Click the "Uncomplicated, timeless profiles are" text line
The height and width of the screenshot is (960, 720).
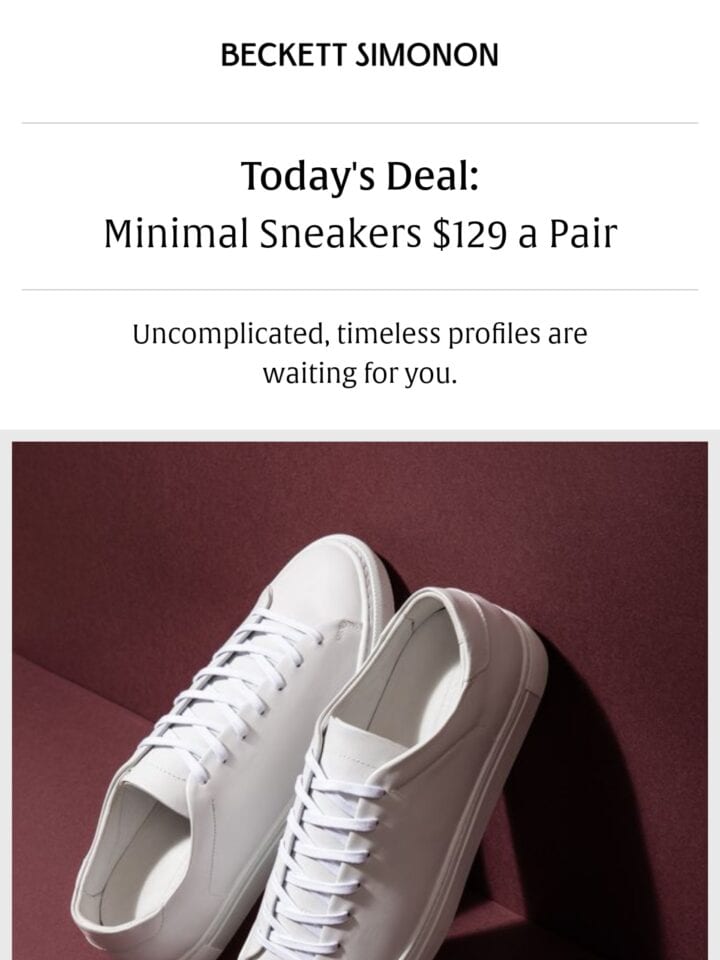tap(360, 334)
